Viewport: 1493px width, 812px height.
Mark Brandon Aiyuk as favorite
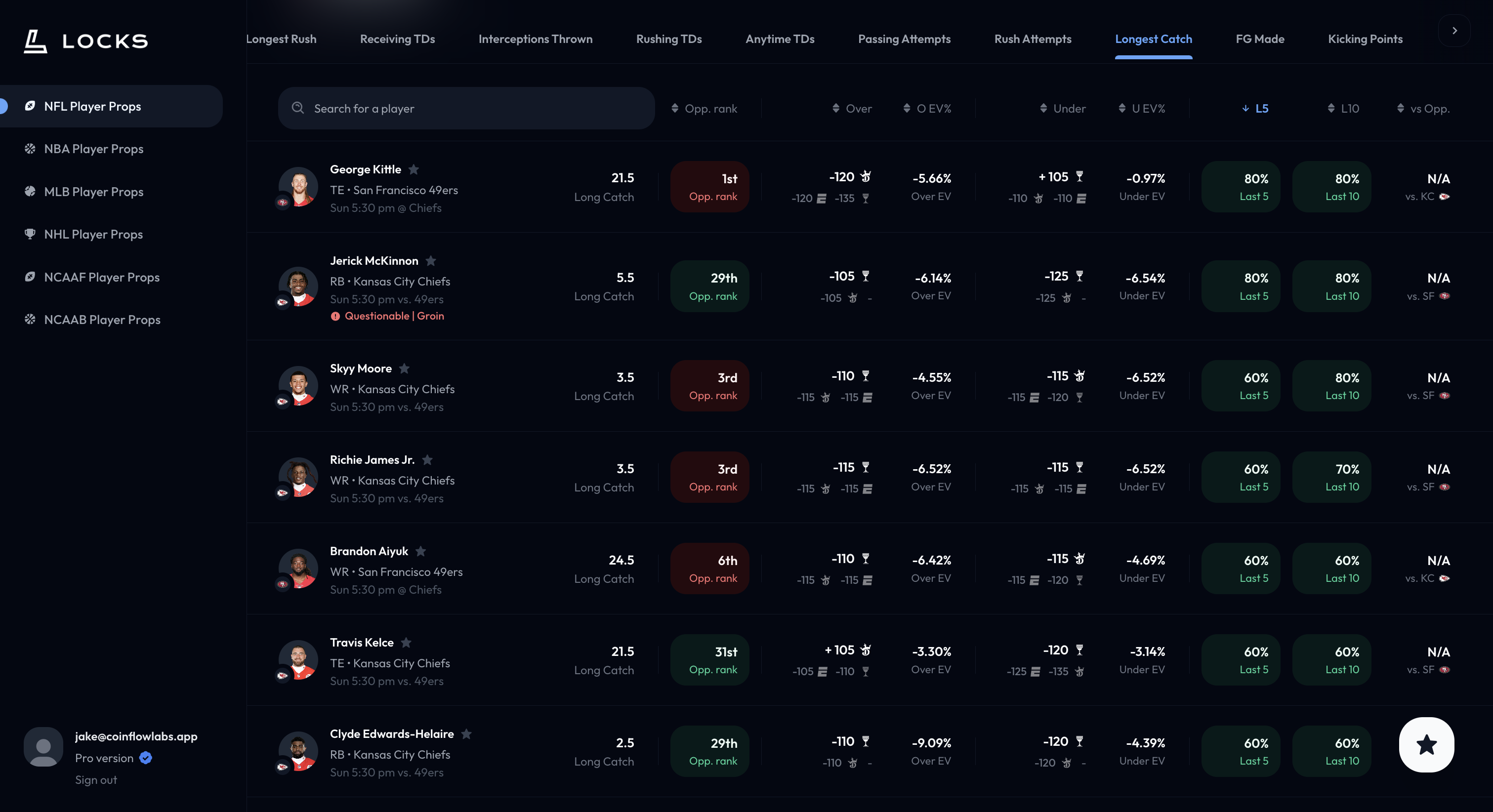click(421, 551)
